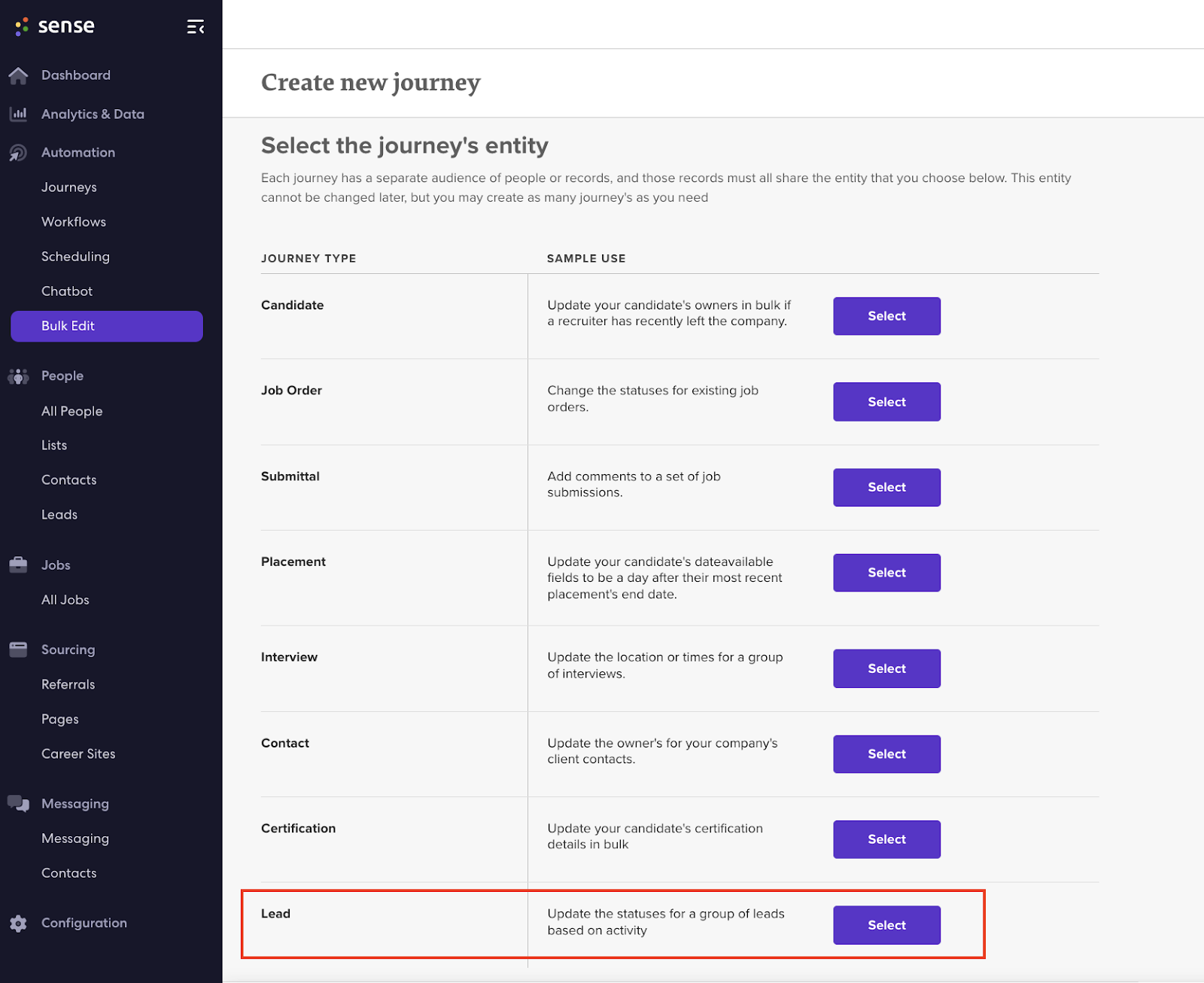The height and width of the screenshot is (983, 1204).
Task: Select the Placement journey type
Action: pos(886,573)
